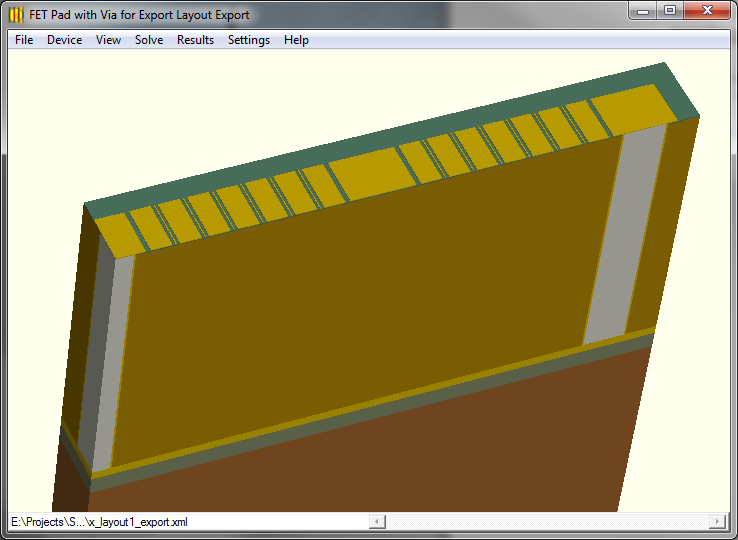Open the File menu
Image resolution: width=738 pixels, height=540 pixels.
(24, 40)
